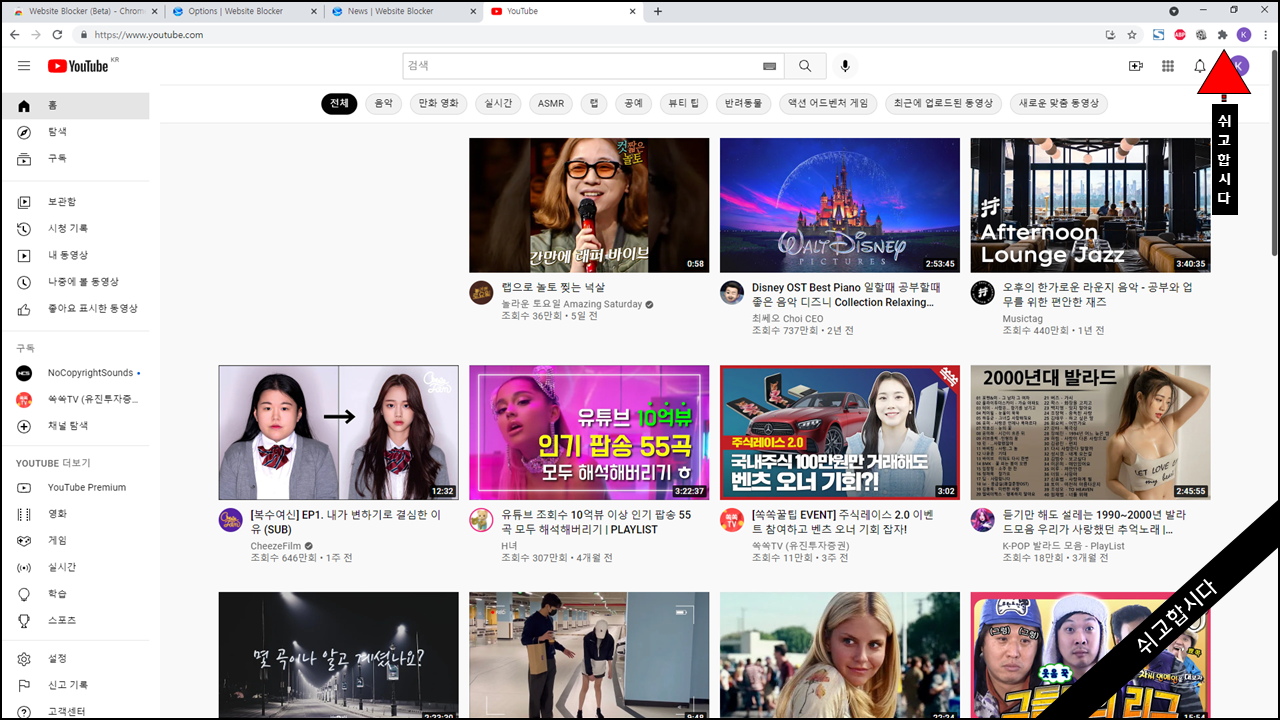Select 최근에 업로드된 동영상 chip
This screenshot has width=1280, height=720.
coord(943,103)
